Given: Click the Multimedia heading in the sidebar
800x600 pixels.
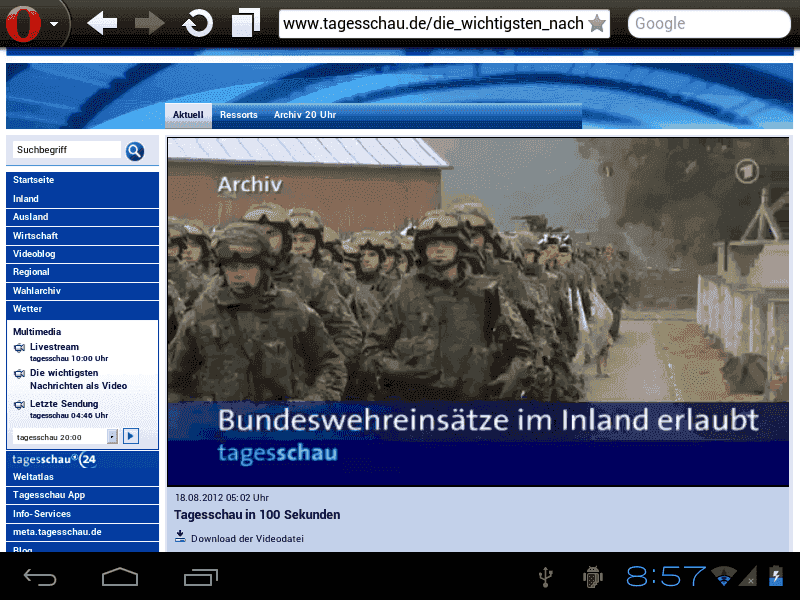Looking at the screenshot, I should pos(37,332).
